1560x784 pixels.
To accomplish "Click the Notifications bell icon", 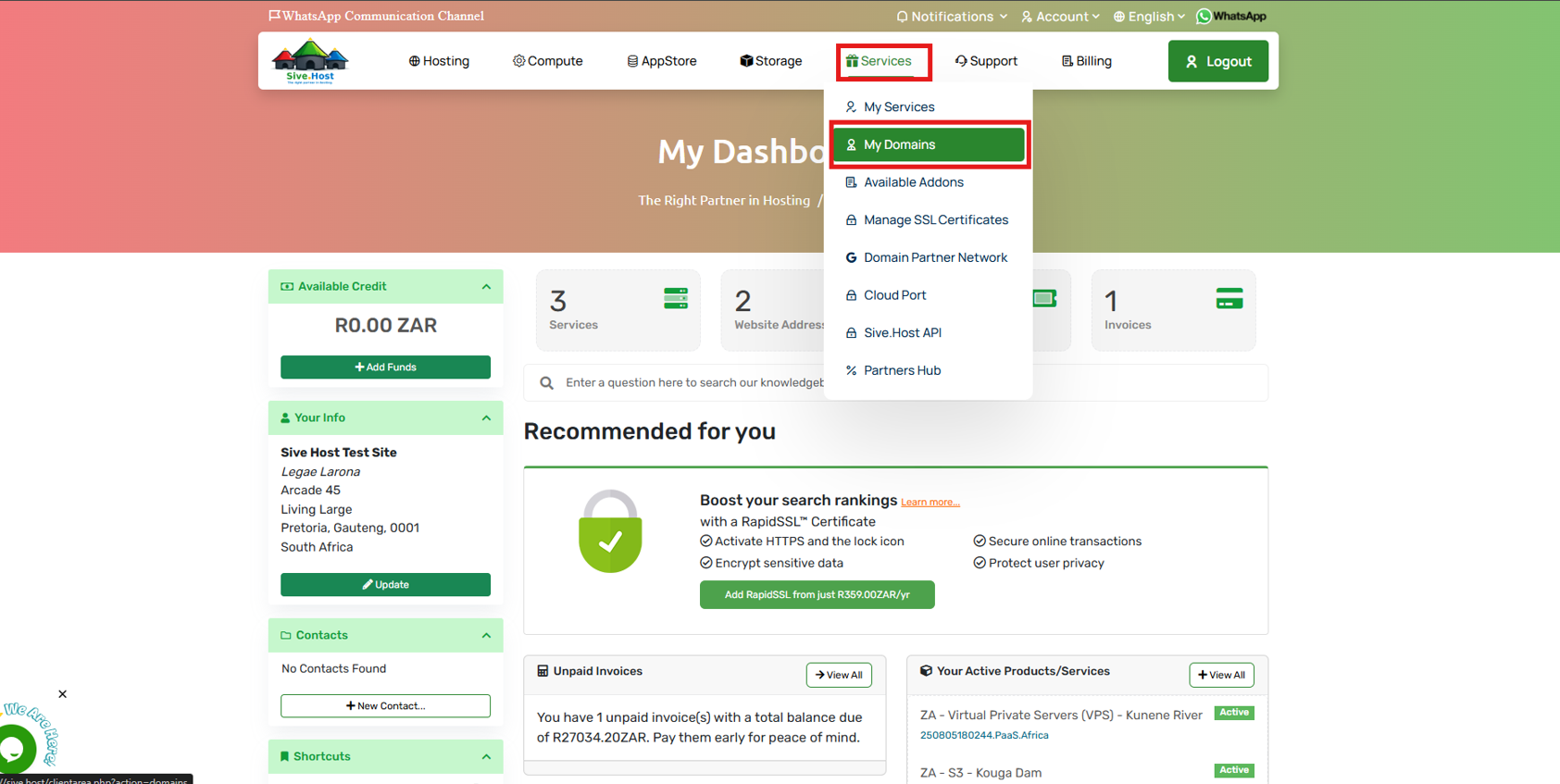I will click(x=902, y=17).
